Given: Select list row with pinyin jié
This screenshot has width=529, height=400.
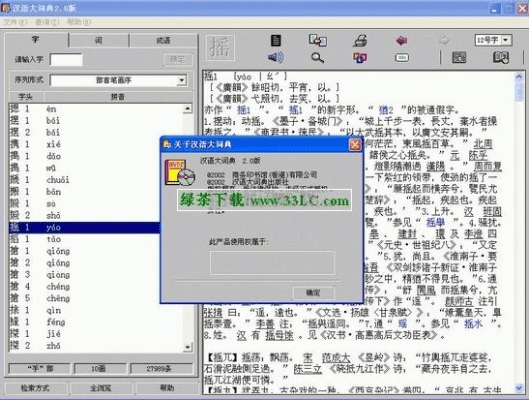Looking at the screenshot, I should (96, 334).
